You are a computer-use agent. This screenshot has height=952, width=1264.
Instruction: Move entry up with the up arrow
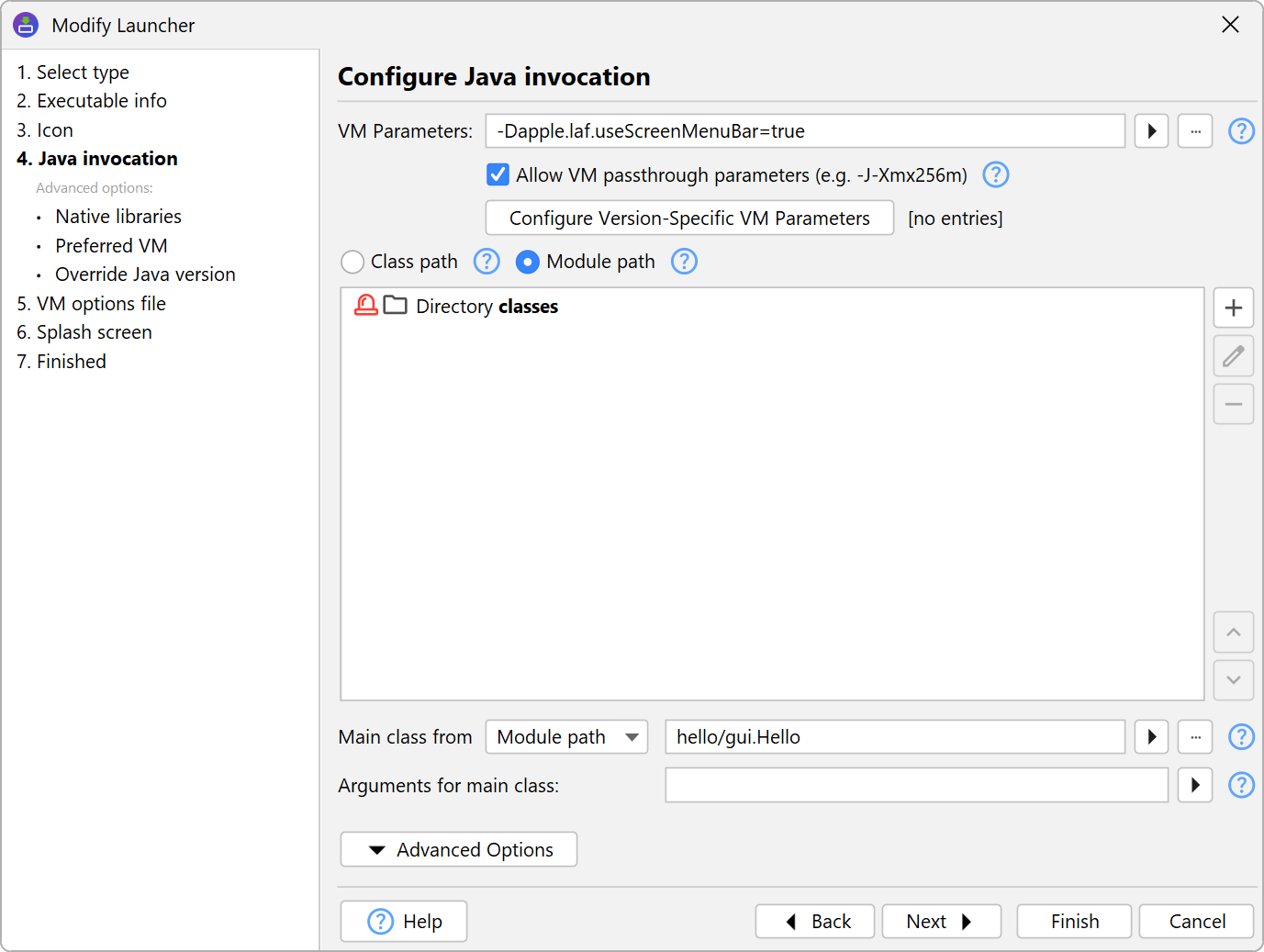point(1233,632)
